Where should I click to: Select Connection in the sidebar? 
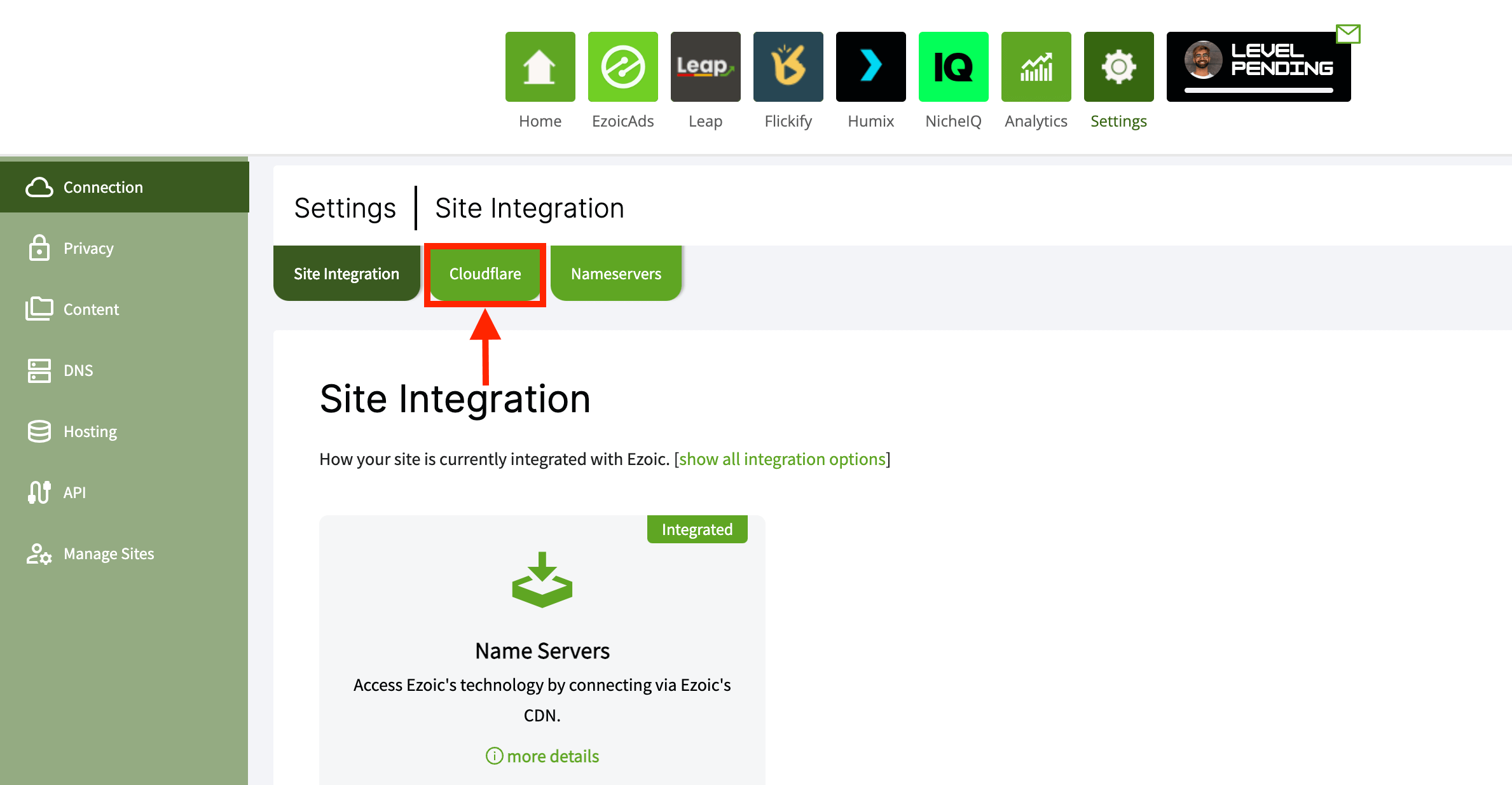[124, 187]
